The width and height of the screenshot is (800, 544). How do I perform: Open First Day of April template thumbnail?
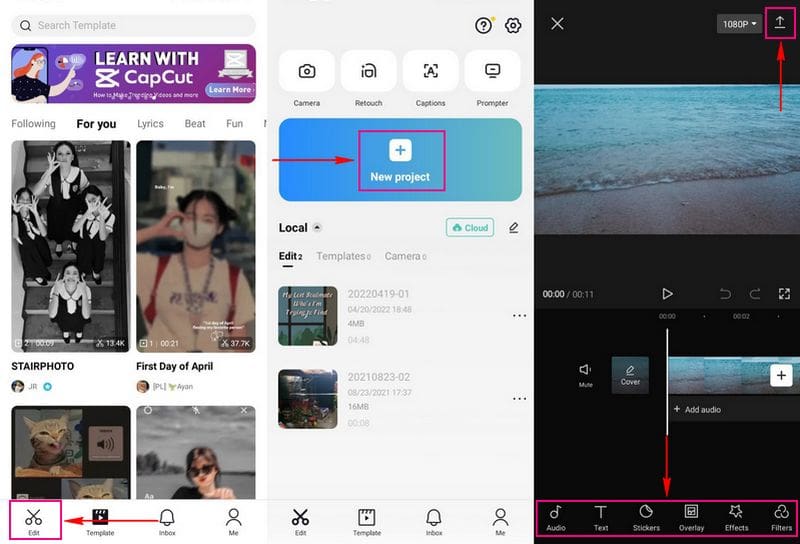pyautogui.click(x=196, y=246)
